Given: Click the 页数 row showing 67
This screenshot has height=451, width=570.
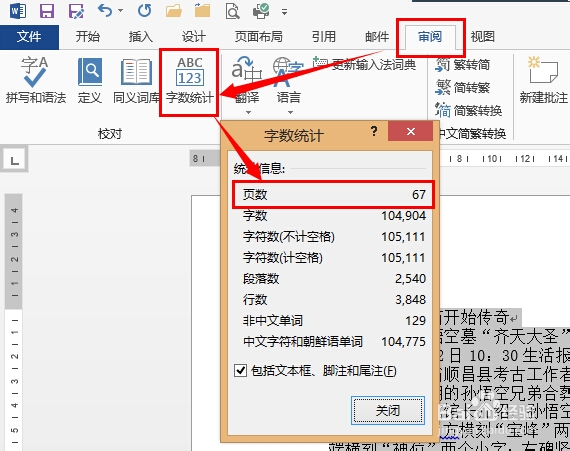Looking at the screenshot, I should [x=333, y=194].
